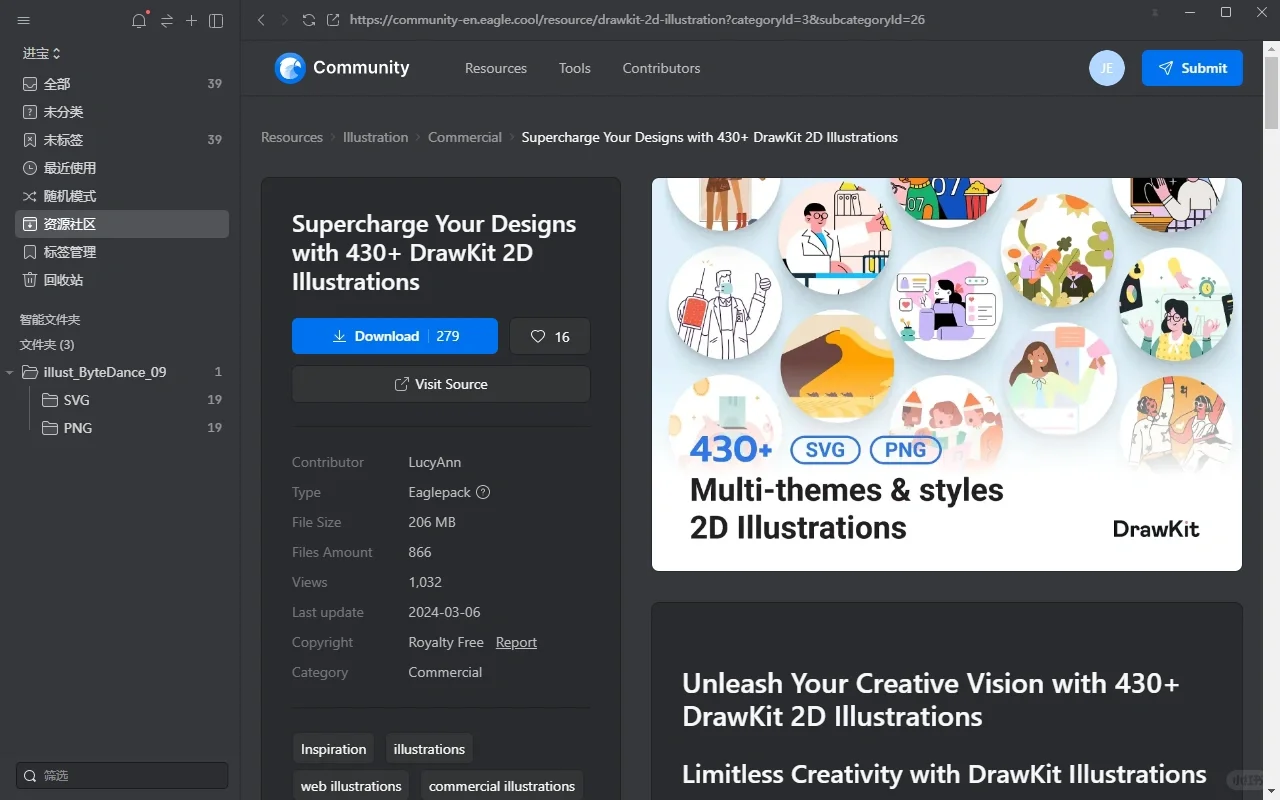Click the search magnifier icon in the filter box

tap(30, 776)
